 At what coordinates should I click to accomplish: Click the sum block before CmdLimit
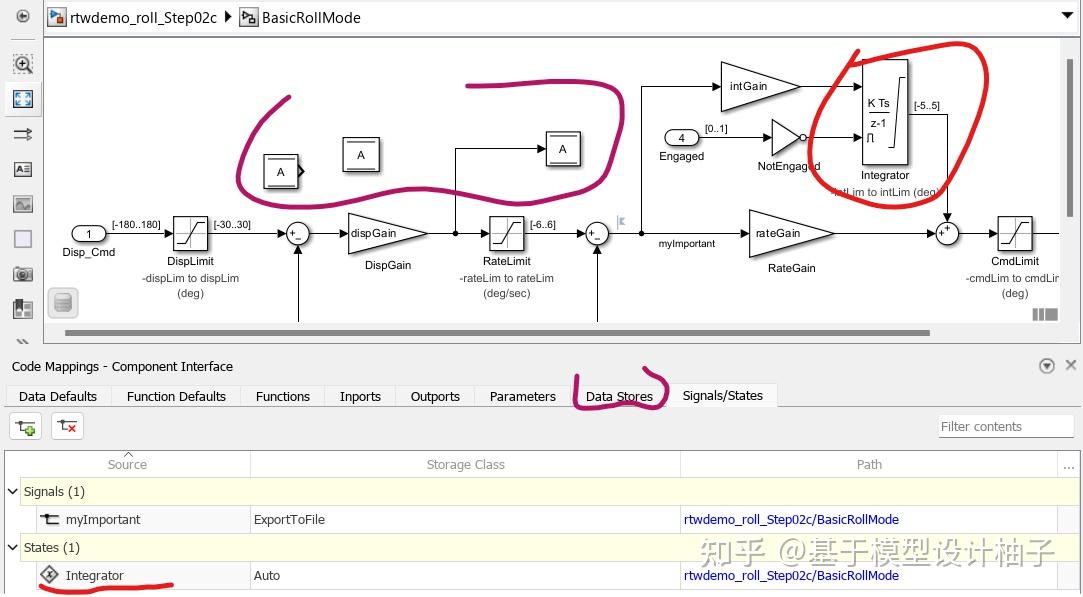pyautogui.click(x=947, y=234)
